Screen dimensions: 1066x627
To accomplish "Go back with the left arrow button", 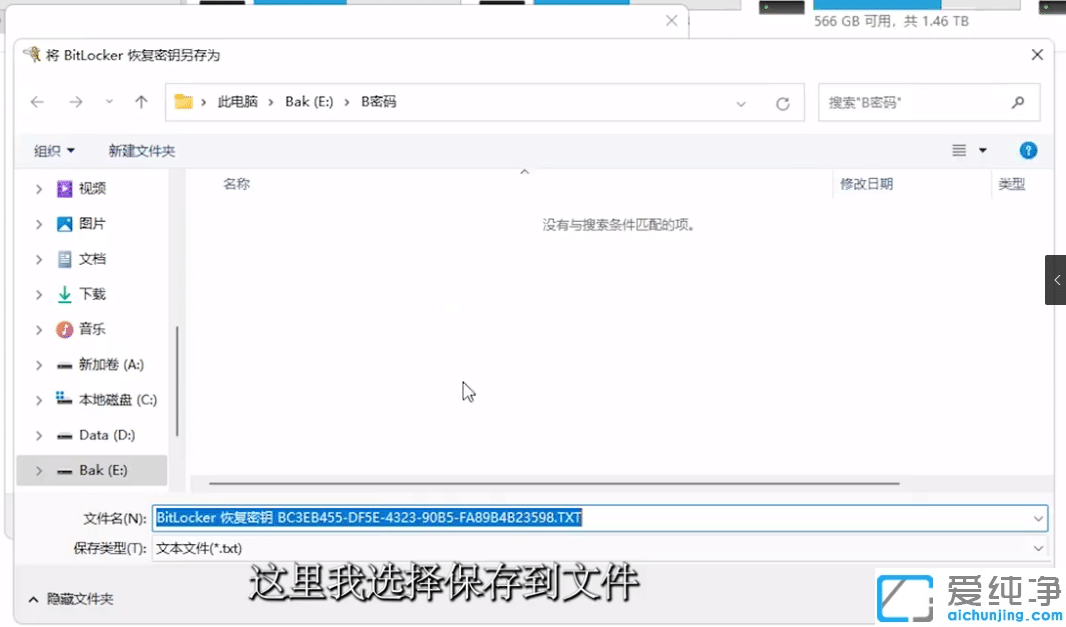I will tap(37, 102).
